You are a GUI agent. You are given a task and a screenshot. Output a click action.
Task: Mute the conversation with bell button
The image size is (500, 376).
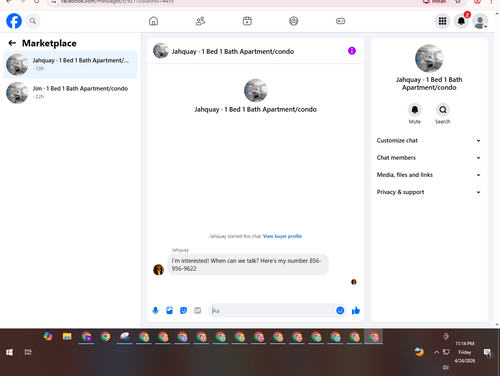coord(414,110)
